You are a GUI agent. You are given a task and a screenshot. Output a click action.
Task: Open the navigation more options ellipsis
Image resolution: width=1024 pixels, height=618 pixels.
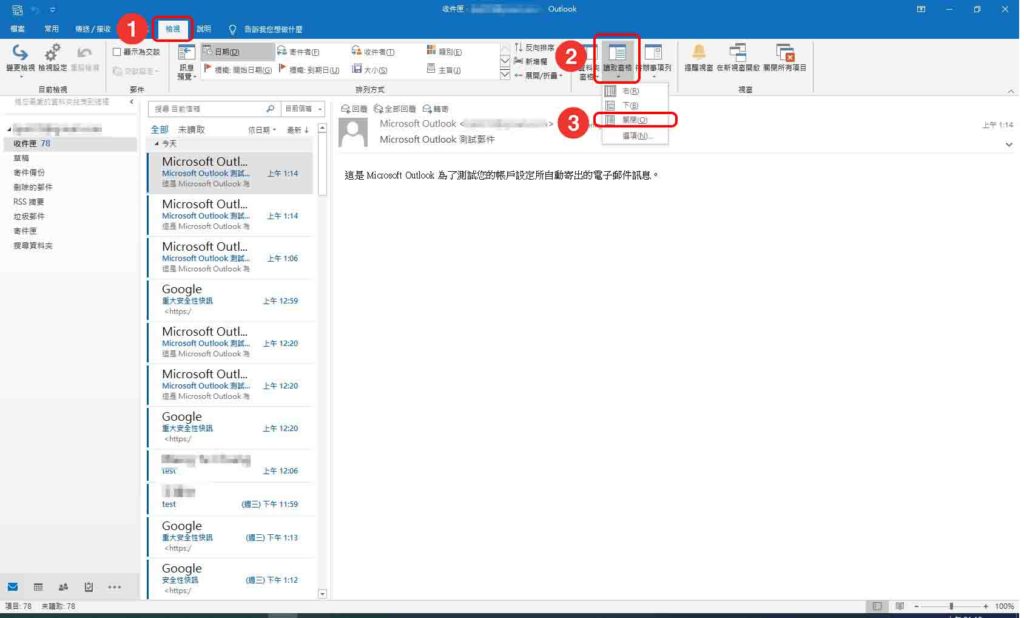coord(114,587)
